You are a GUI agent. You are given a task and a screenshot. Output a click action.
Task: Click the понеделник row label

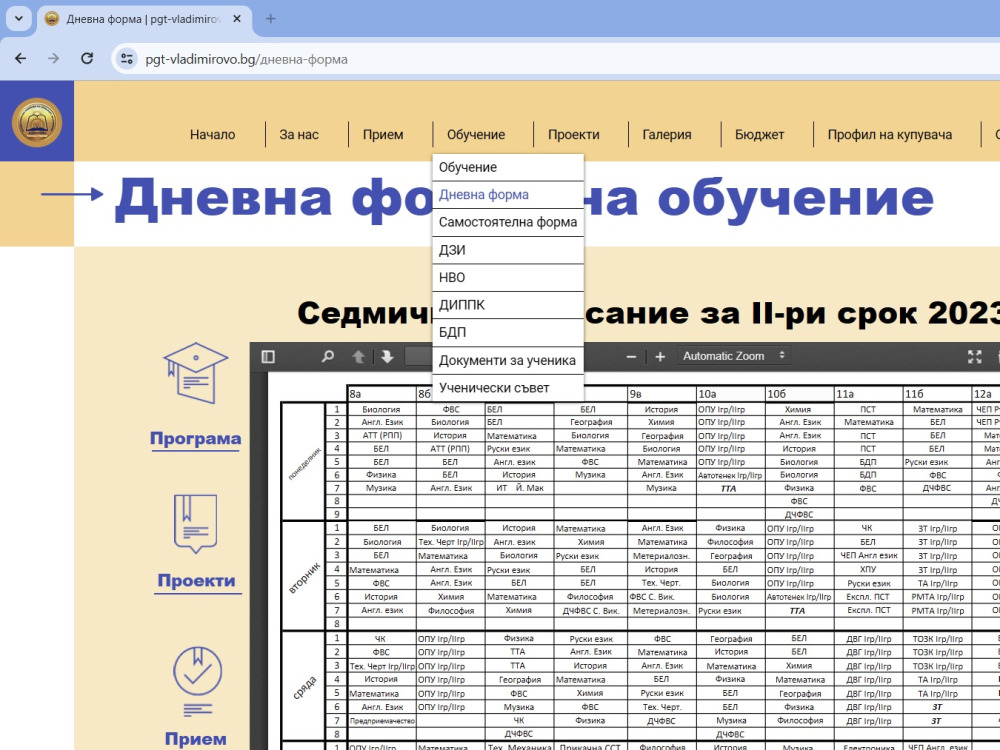[304, 462]
